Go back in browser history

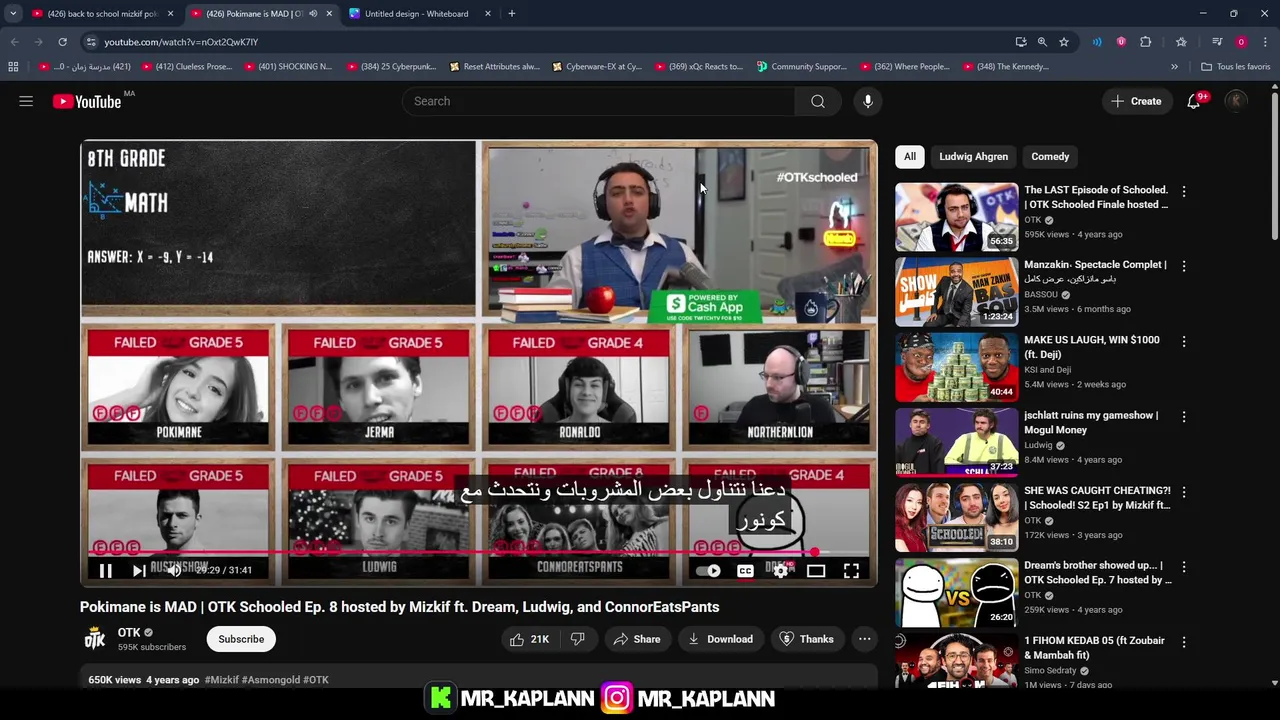[x=14, y=42]
